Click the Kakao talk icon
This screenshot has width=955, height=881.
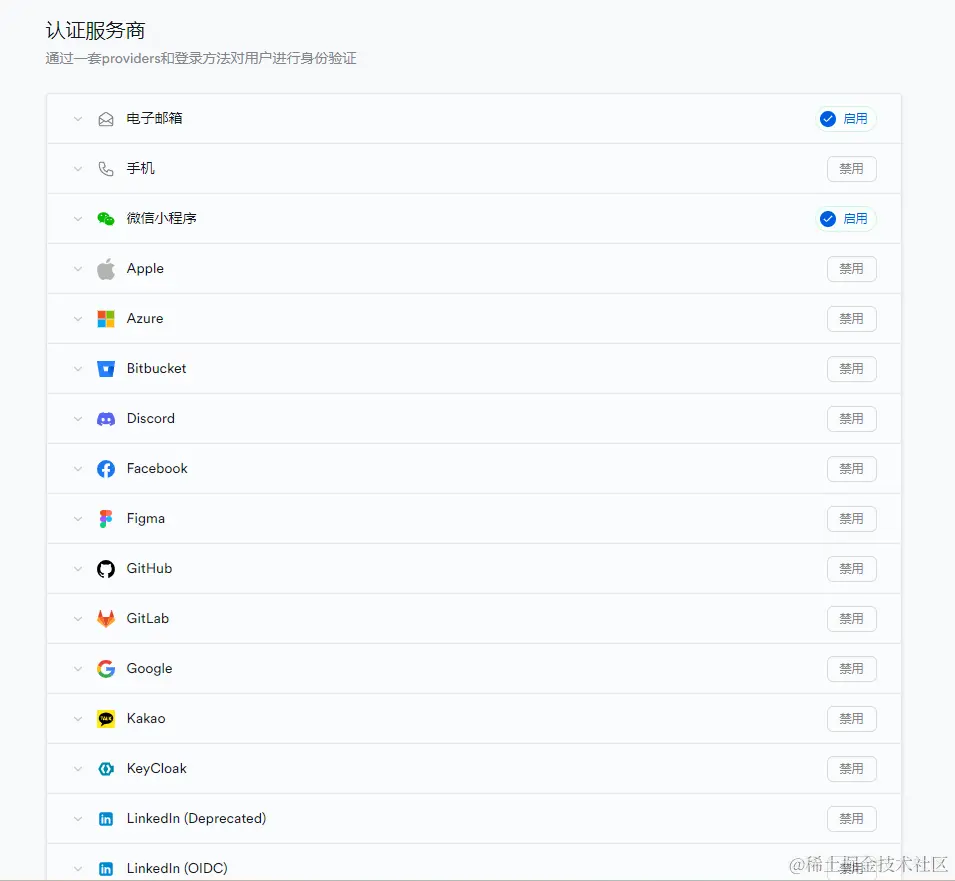pyautogui.click(x=106, y=718)
